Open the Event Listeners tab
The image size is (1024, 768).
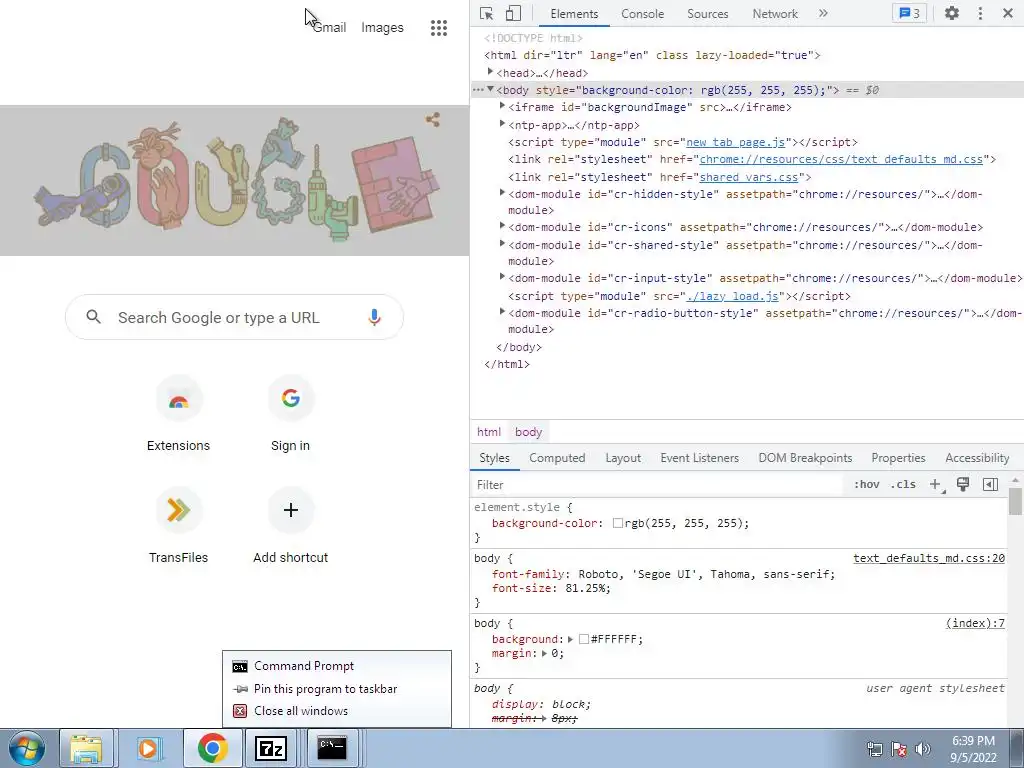coord(699,458)
